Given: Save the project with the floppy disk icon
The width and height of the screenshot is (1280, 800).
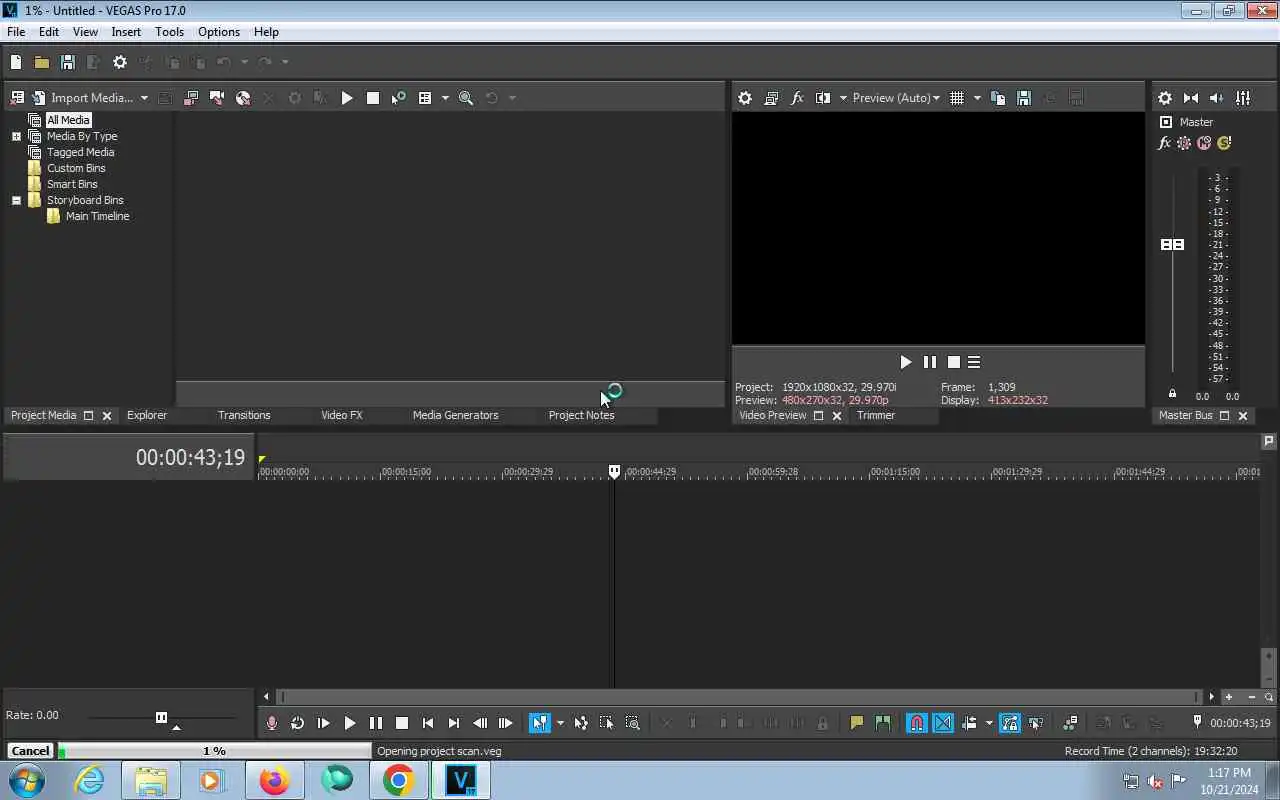Looking at the screenshot, I should 68,62.
